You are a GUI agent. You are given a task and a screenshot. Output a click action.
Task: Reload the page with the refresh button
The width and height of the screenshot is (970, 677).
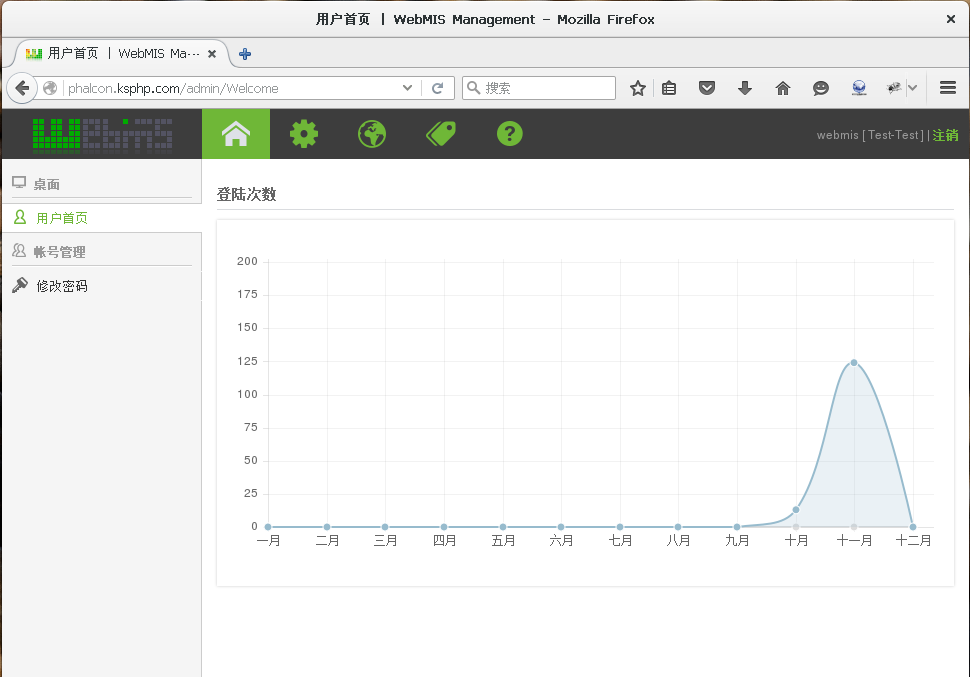click(437, 88)
